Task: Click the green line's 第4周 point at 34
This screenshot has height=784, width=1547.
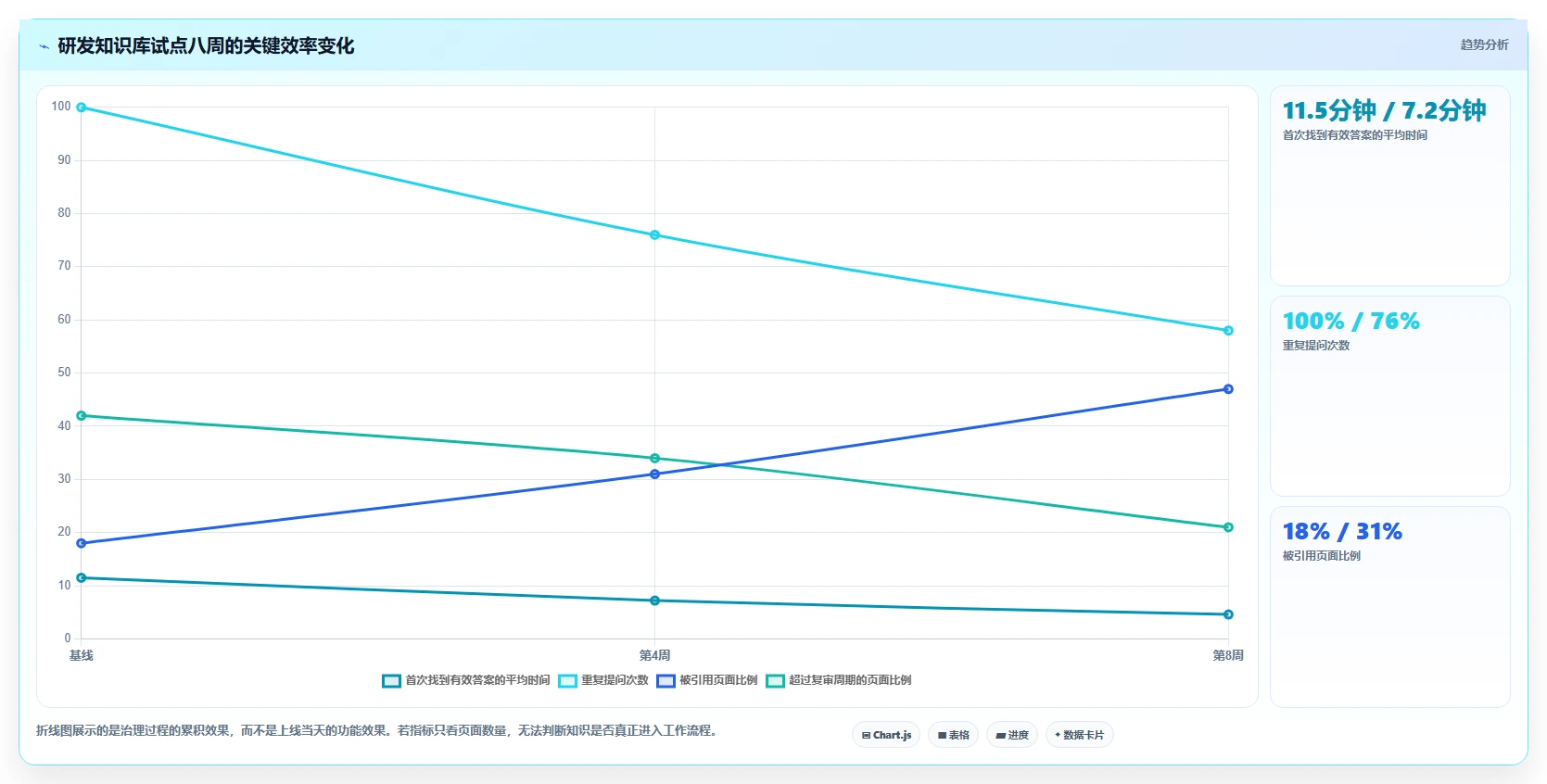Action: [654, 459]
